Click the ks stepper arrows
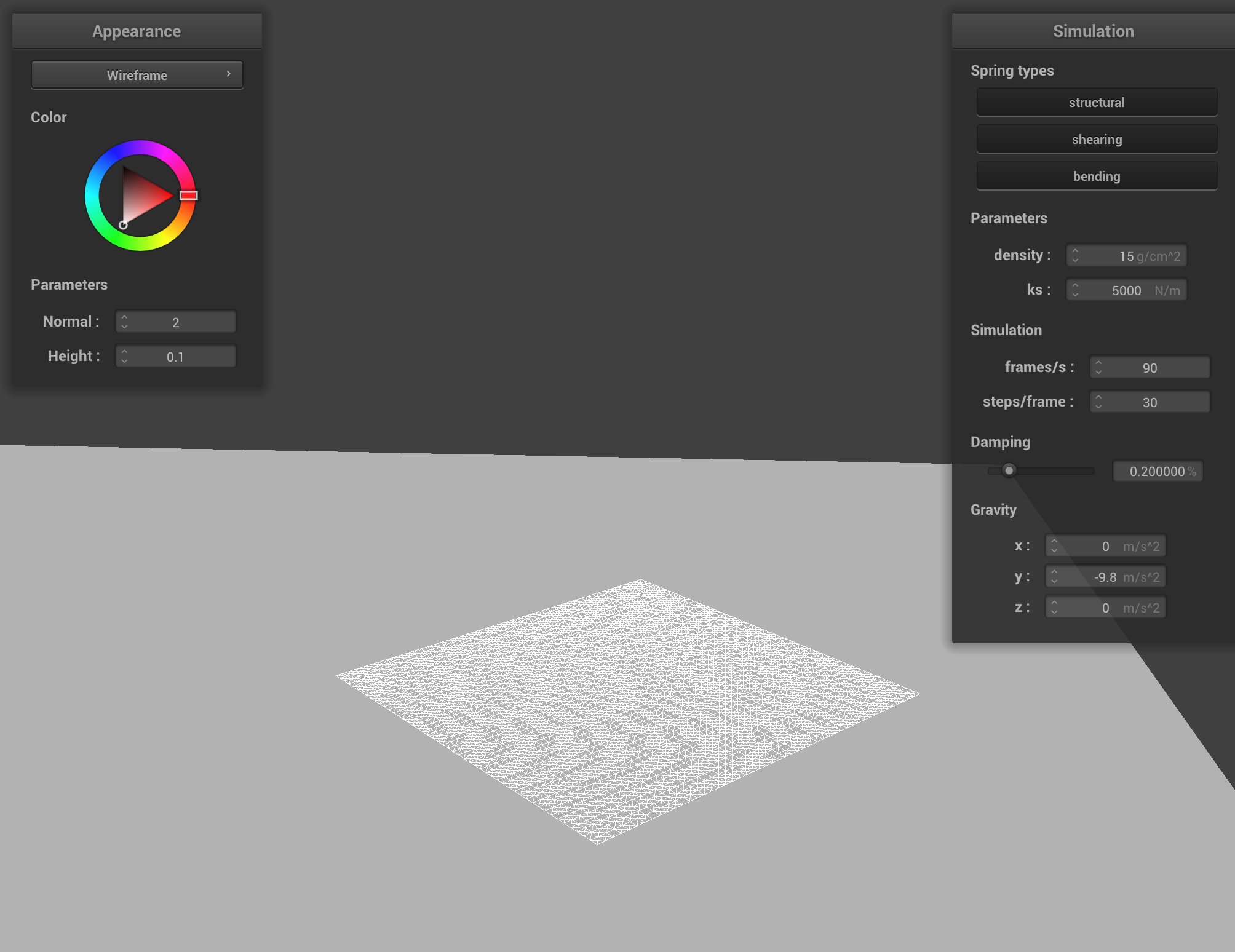 point(1075,290)
